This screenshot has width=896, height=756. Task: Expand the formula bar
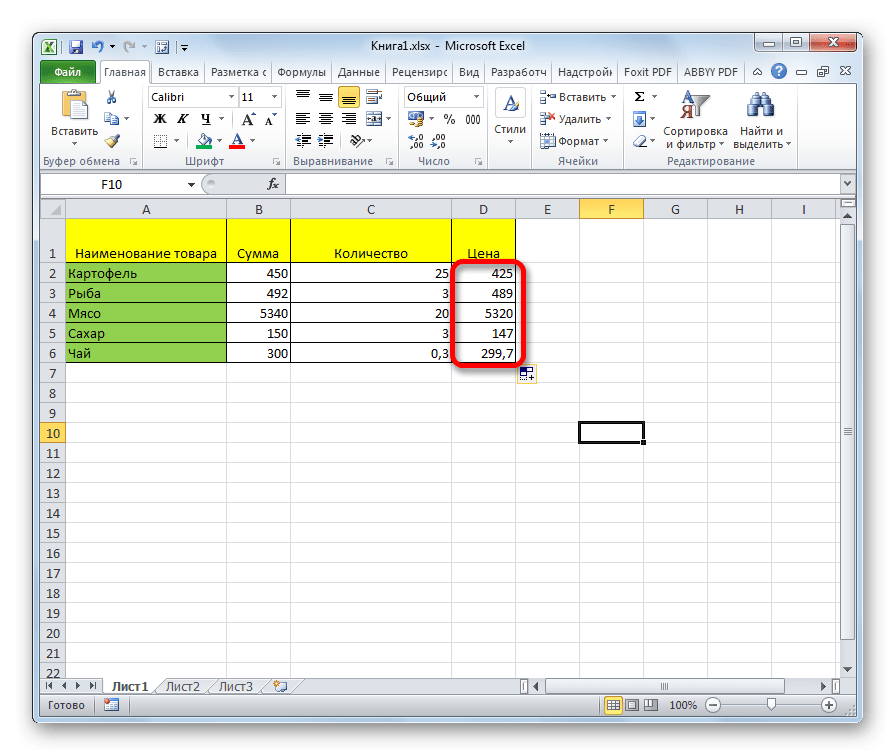(x=847, y=184)
